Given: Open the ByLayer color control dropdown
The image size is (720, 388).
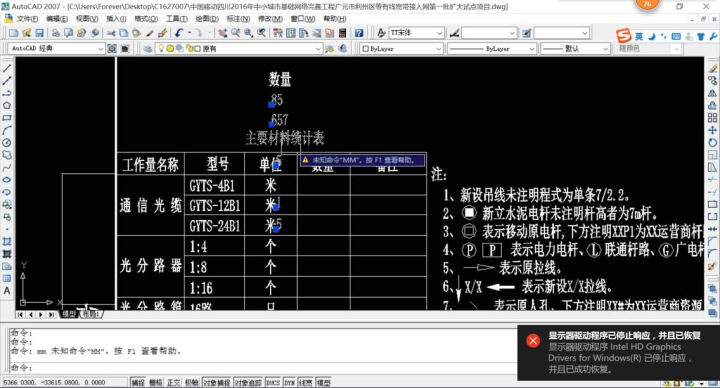Looking at the screenshot, I should (x=402, y=48).
